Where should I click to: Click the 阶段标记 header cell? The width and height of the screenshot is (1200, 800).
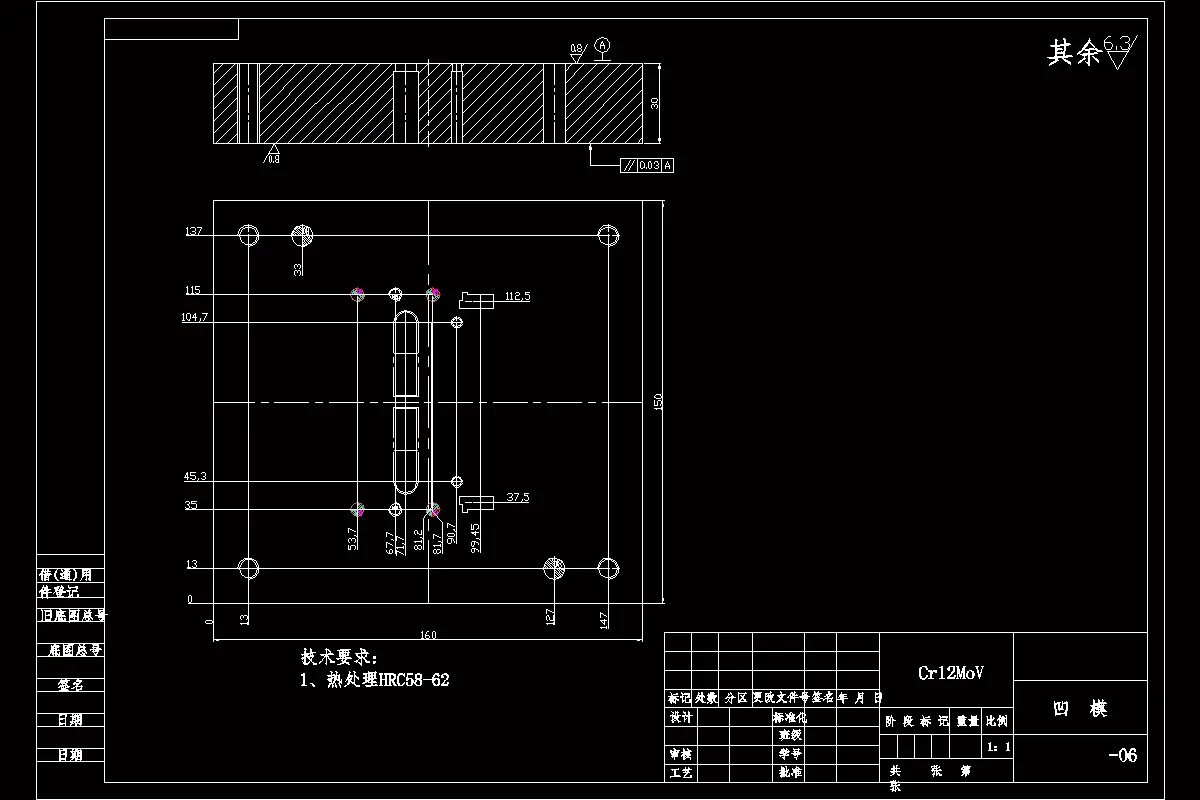[916, 720]
